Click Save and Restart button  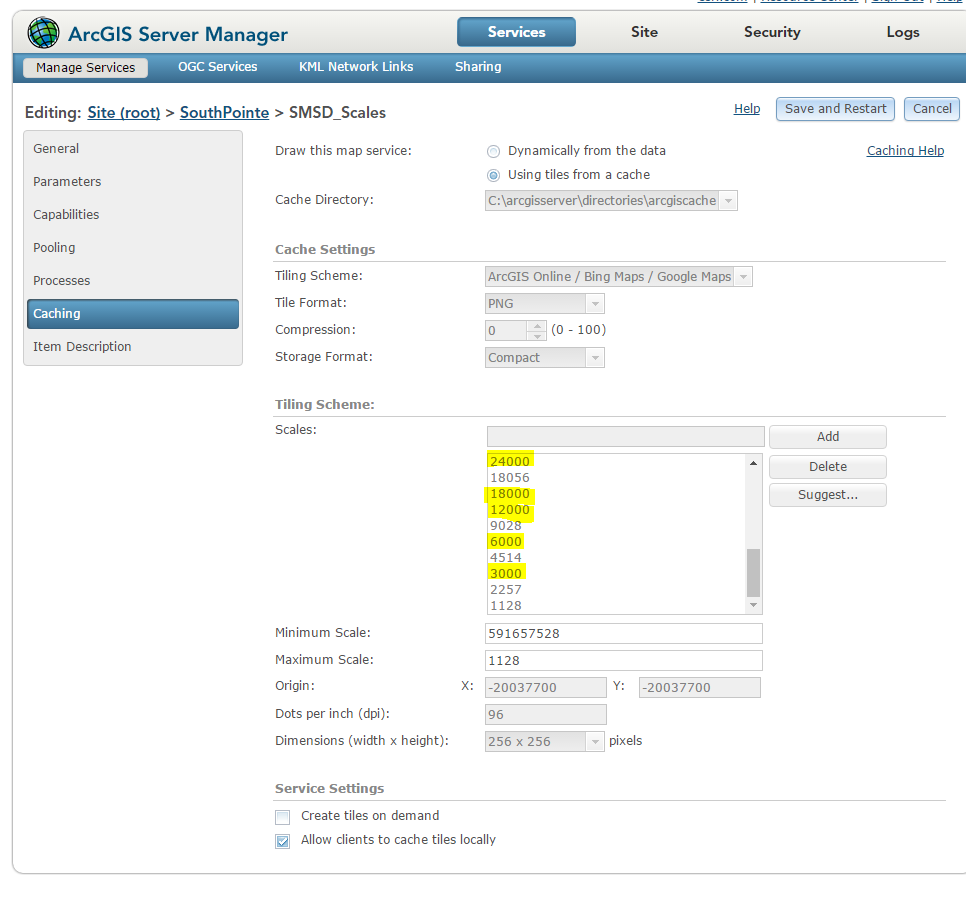[x=835, y=109]
